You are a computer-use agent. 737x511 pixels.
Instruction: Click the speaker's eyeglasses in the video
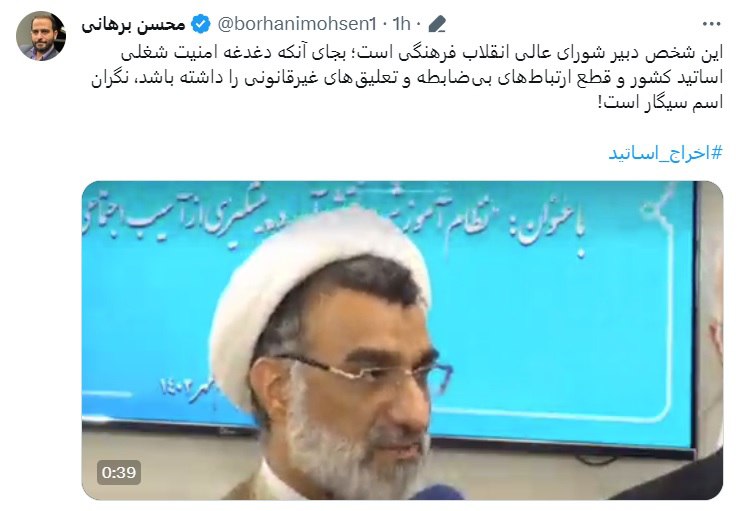362,374
